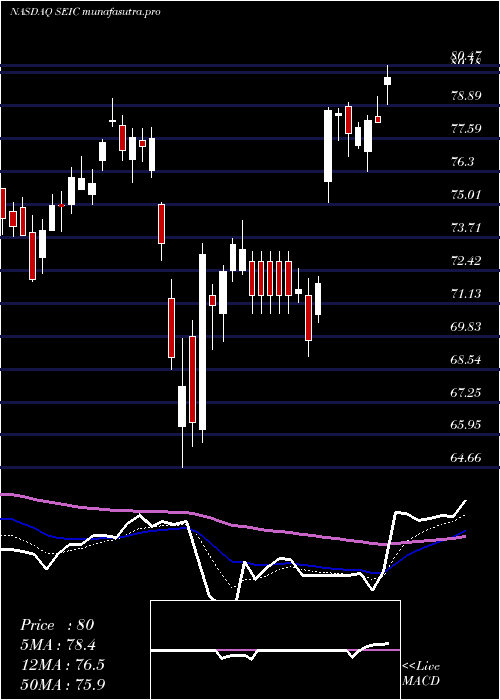Select the 67.25 price axis label

[x=467, y=393]
